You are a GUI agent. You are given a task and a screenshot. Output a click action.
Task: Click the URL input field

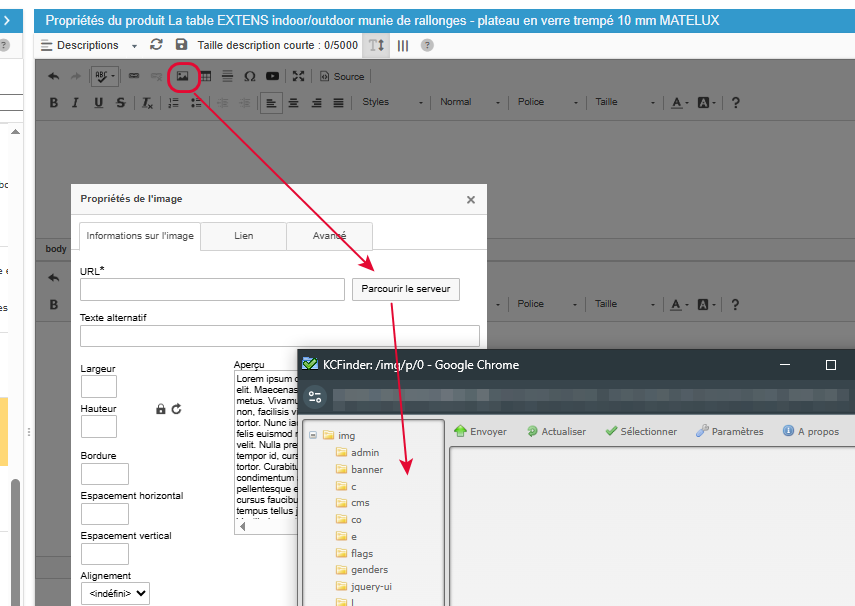click(212, 289)
